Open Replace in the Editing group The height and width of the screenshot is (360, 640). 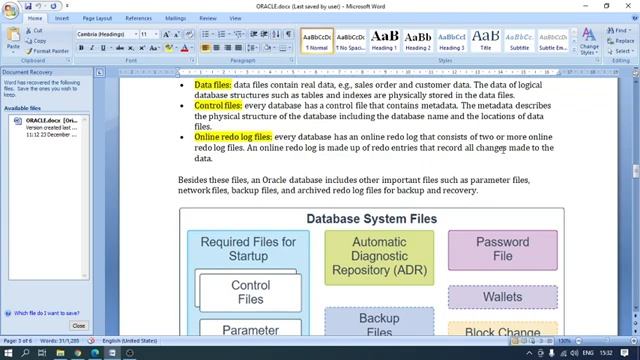click(620, 41)
